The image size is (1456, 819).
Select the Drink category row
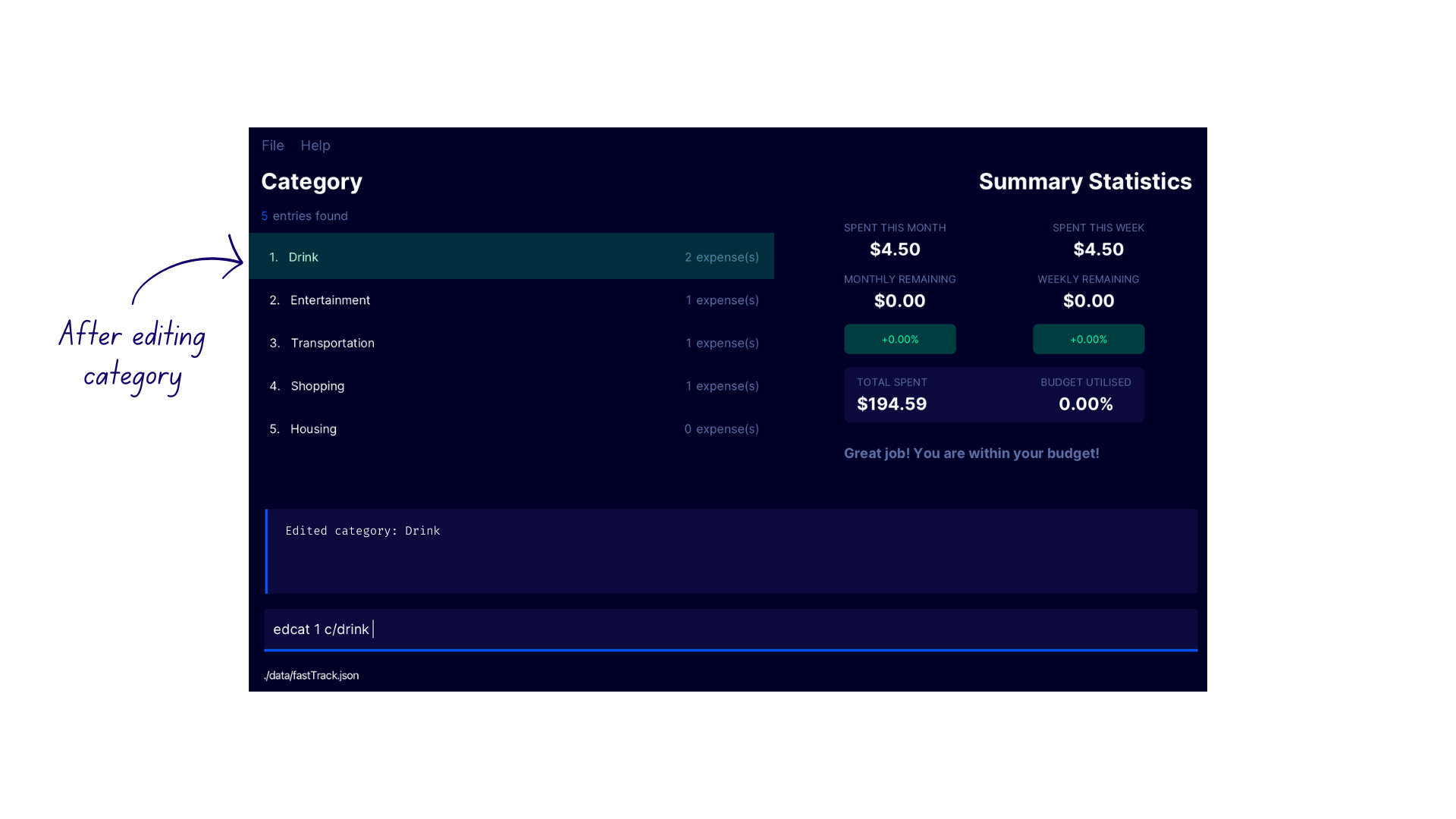tap(511, 256)
